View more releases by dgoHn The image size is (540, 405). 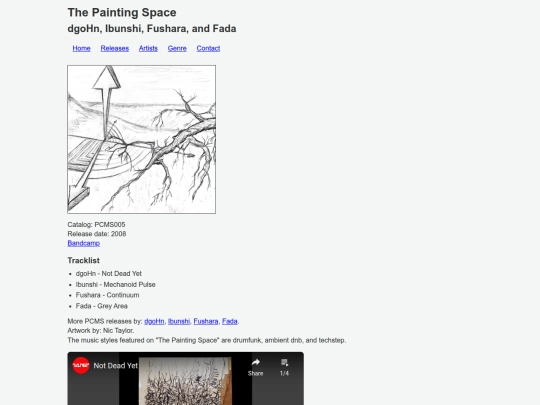pyautogui.click(x=154, y=321)
